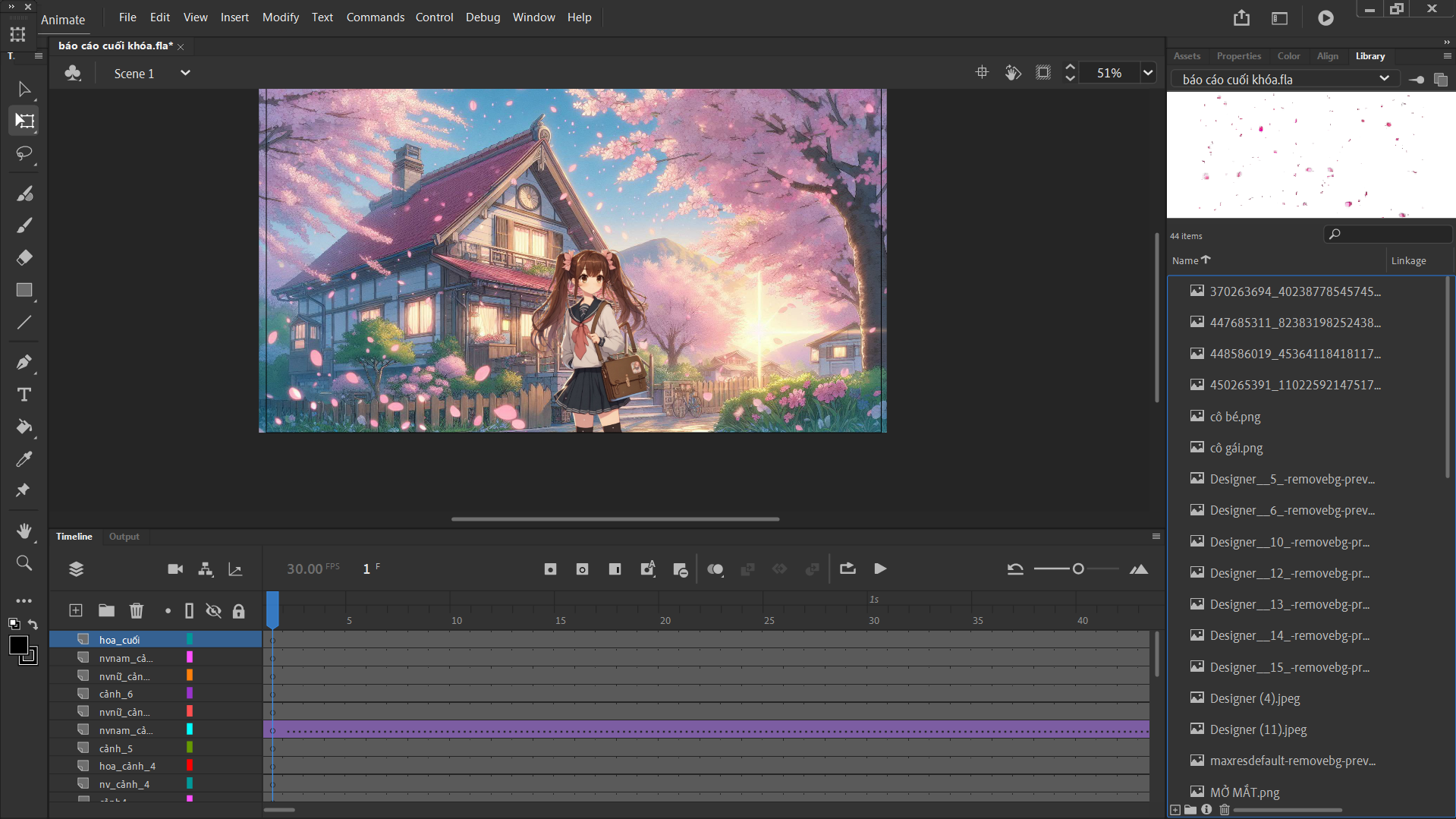Select the Zoom magnifier tool
The height and width of the screenshot is (819, 1456).
[24, 562]
